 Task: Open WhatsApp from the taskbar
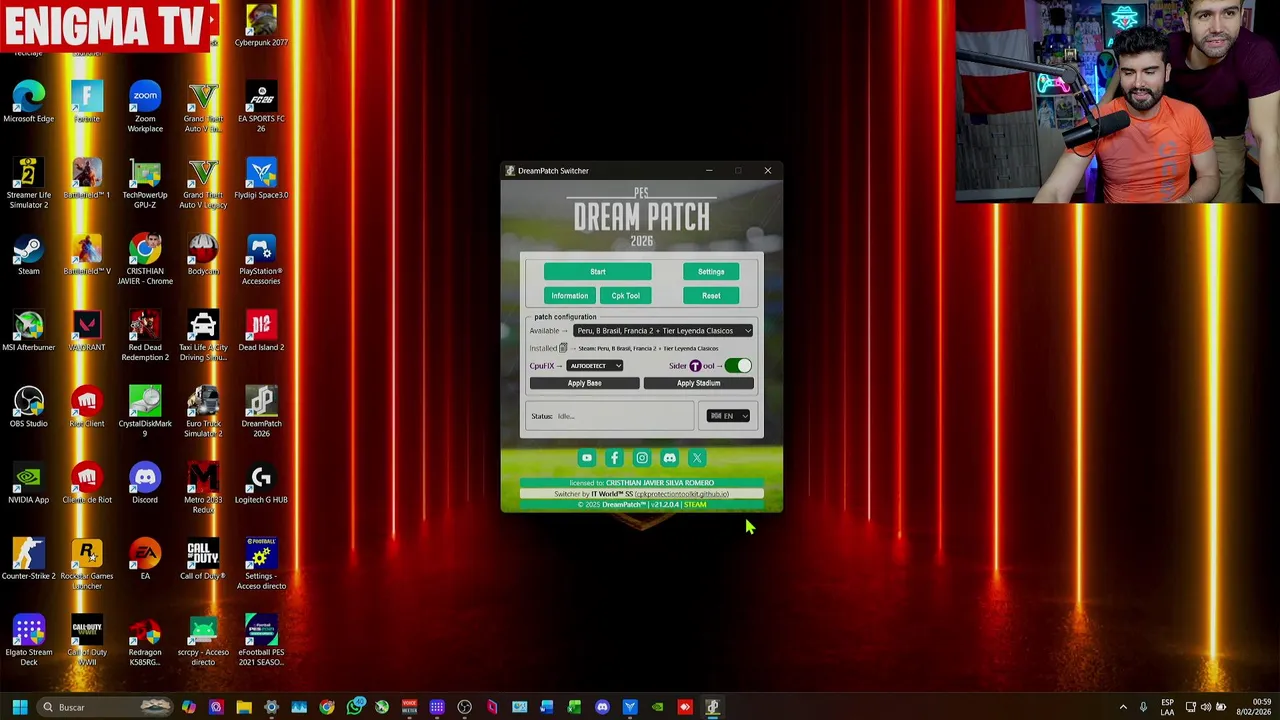354,707
